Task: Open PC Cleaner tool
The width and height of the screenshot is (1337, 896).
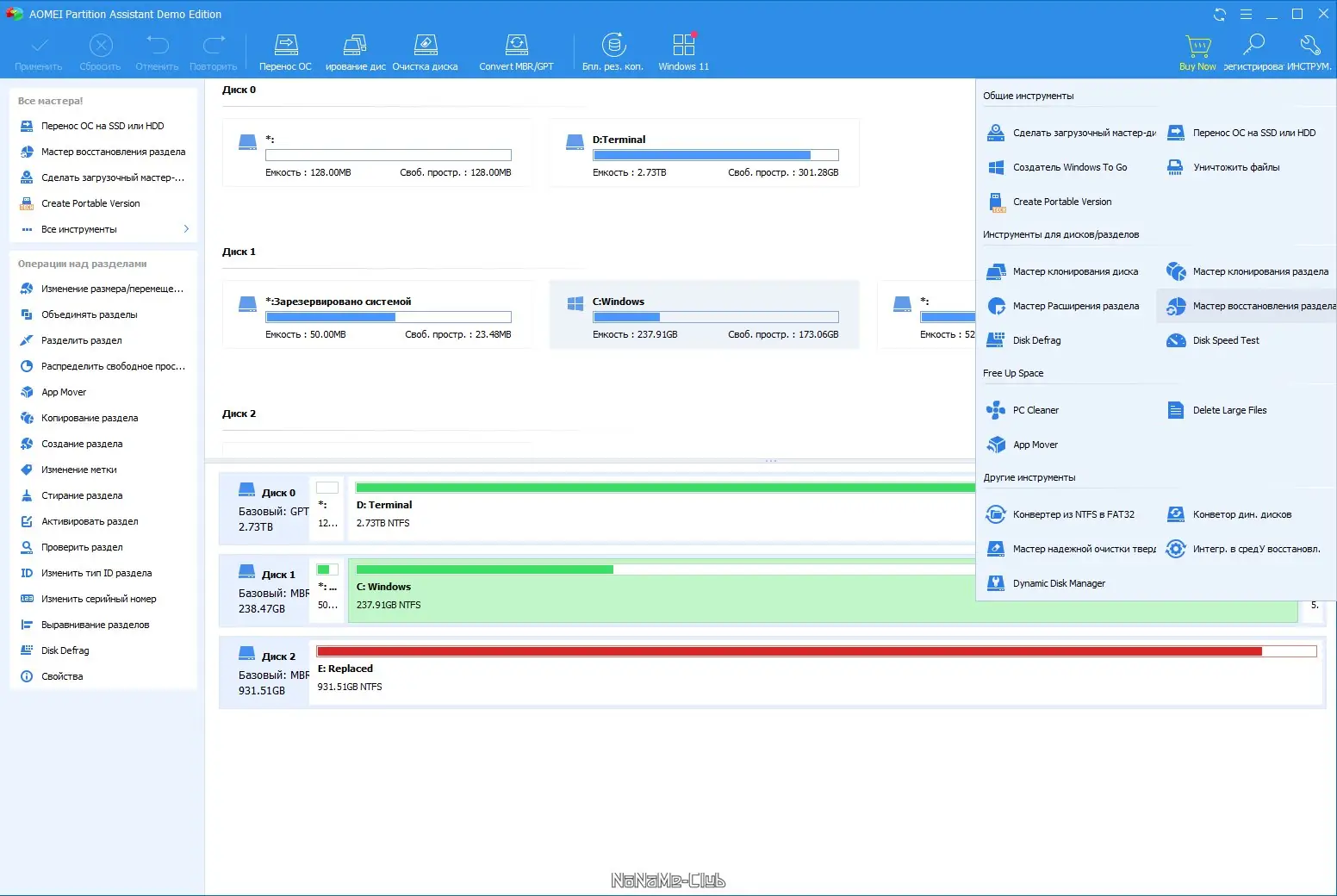Action: click(x=1023, y=410)
